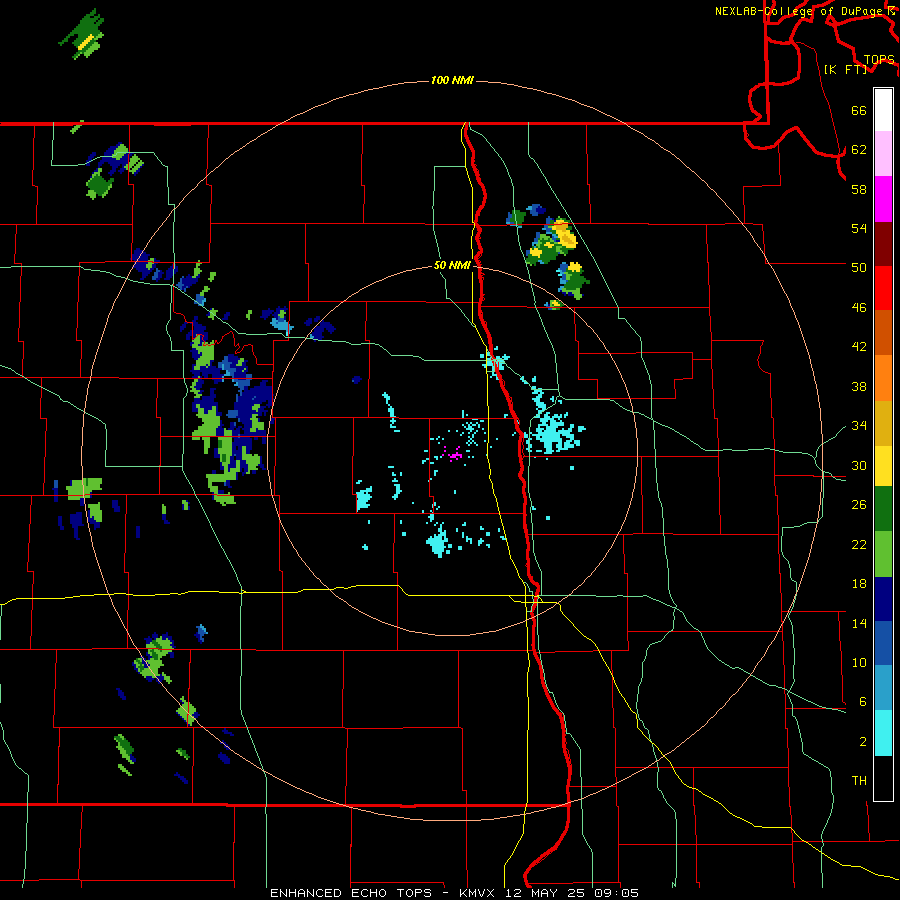Select the '42' legend value
Screen dimensions: 900x900
[859, 347]
